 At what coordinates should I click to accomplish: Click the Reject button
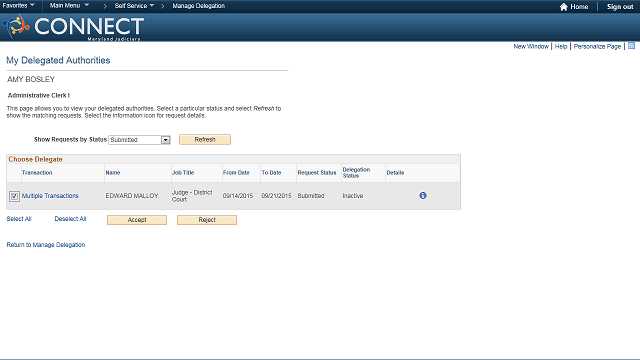[x=207, y=220]
